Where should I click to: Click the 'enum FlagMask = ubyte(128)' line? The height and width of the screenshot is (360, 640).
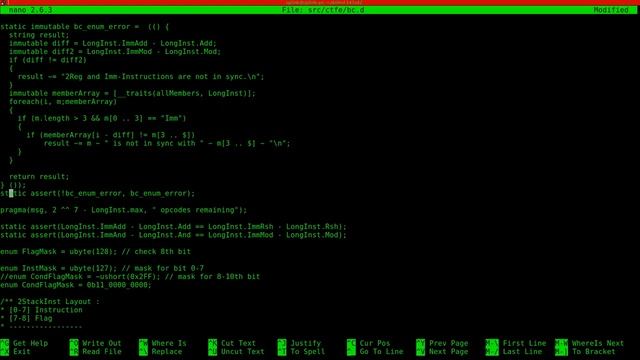pos(95,252)
